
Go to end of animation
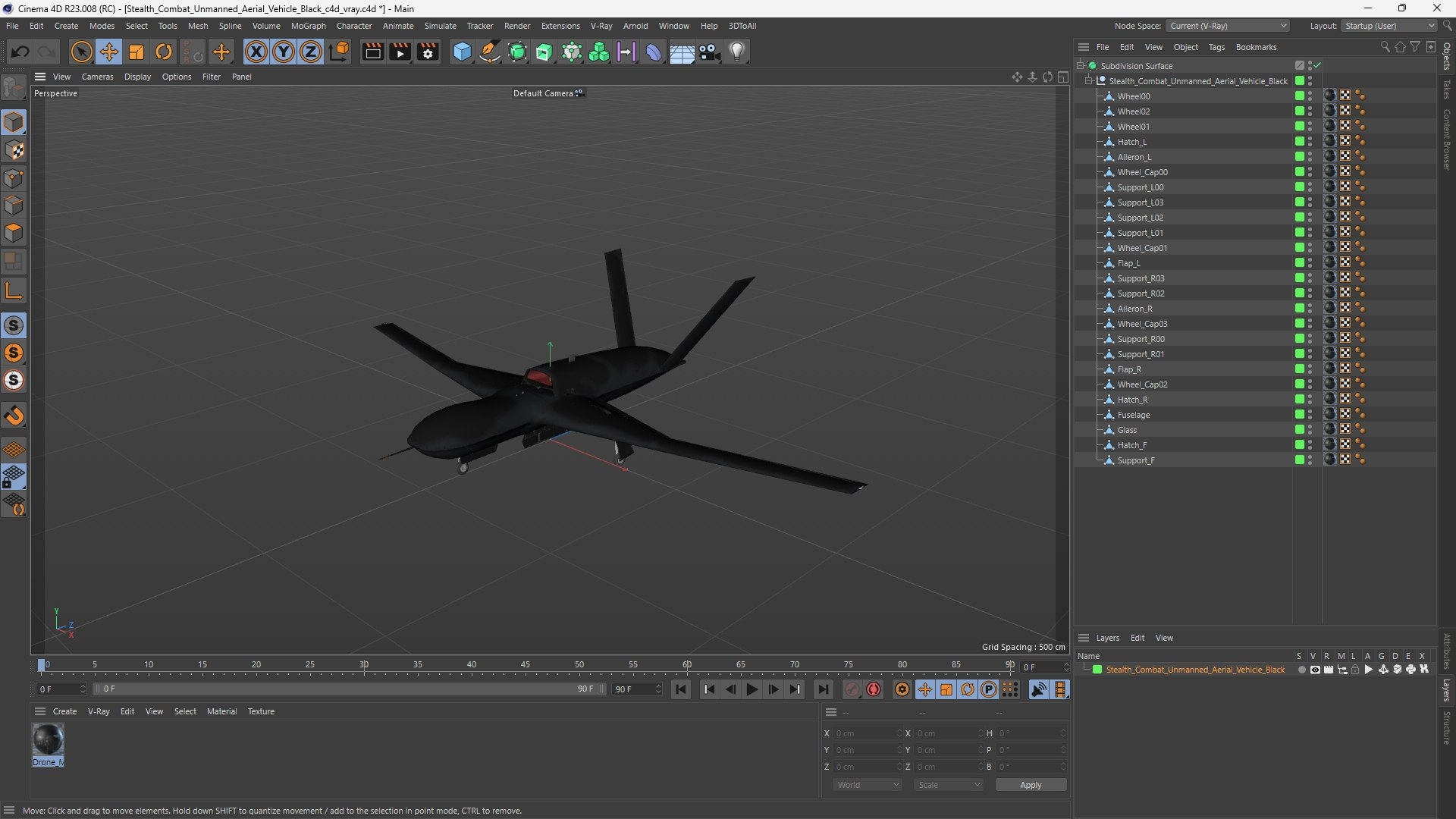point(823,689)
